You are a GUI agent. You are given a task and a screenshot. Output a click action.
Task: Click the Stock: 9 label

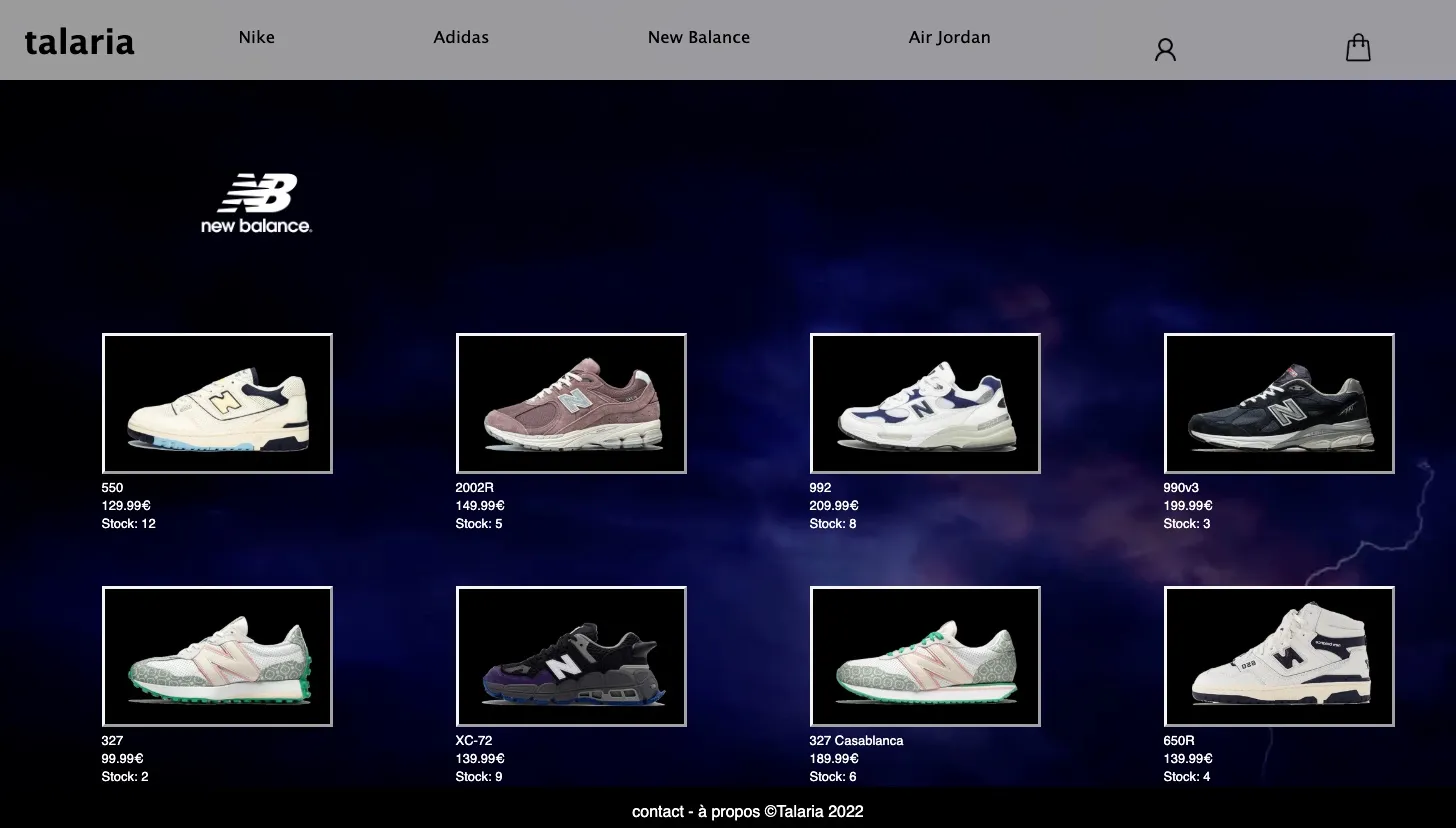479,777
